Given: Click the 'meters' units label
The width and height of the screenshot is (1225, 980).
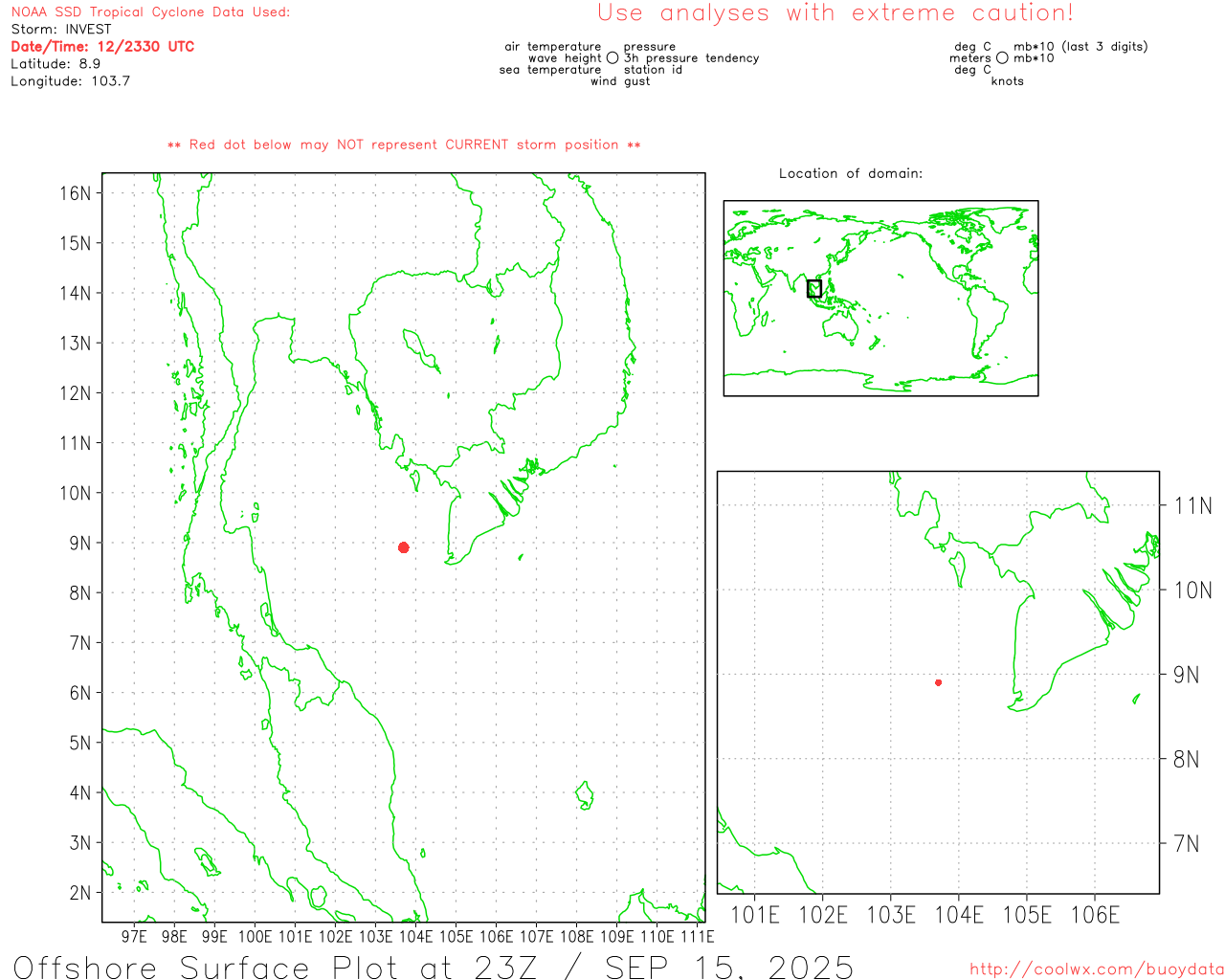Looking at the screenshot, I should click(970, 58).
